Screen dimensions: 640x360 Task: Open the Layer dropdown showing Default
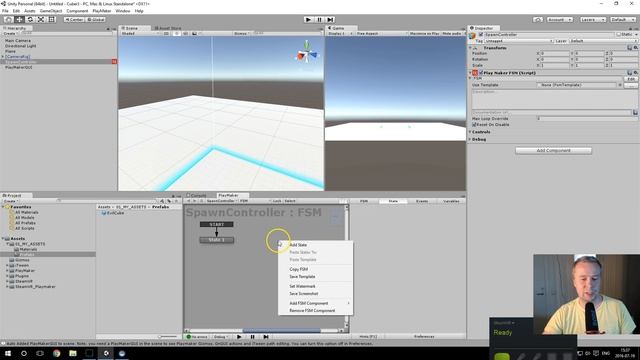[603, 41]
